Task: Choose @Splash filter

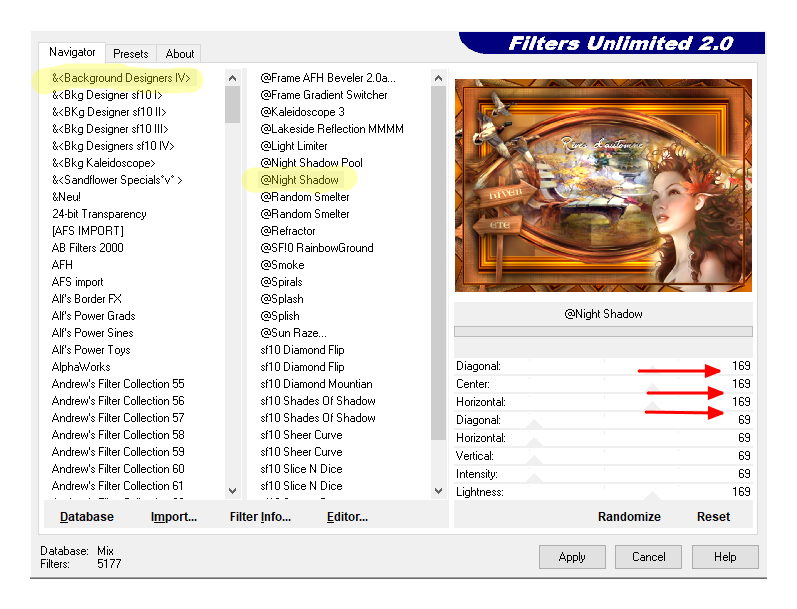Action: (282, 299)
